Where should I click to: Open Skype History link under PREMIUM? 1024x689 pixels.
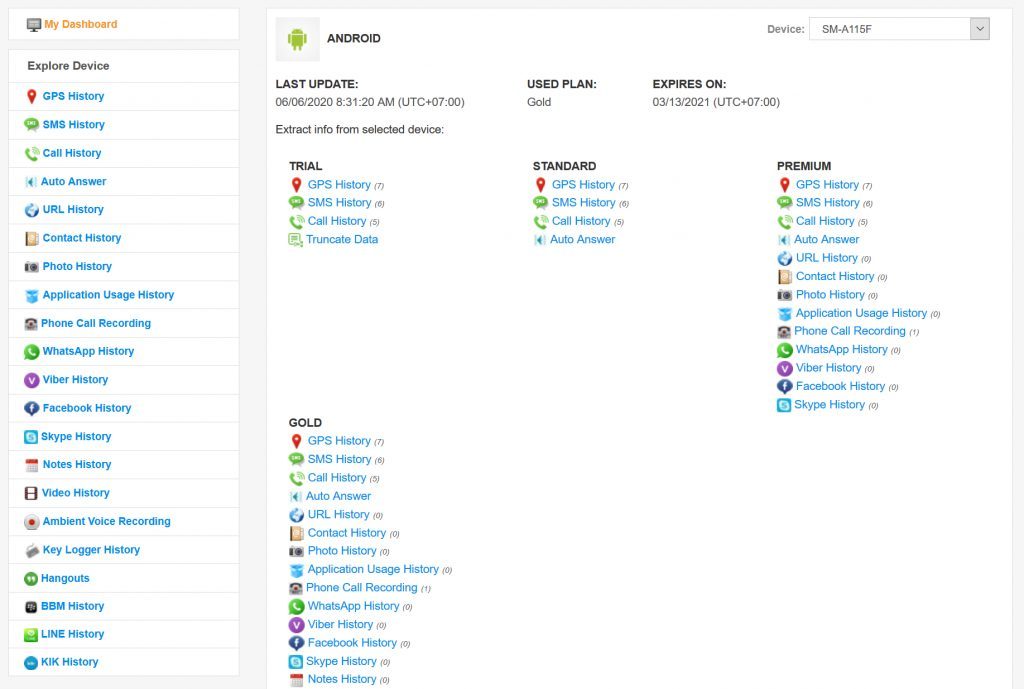[x=829, y=404]
